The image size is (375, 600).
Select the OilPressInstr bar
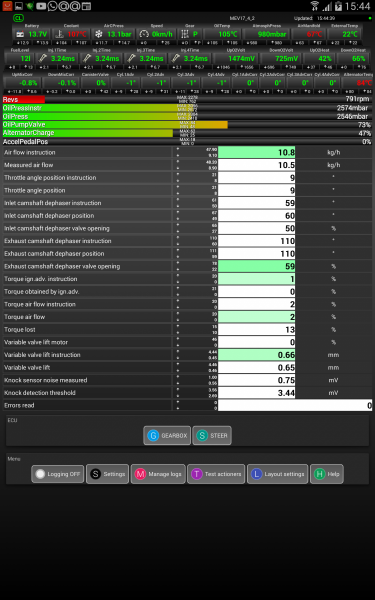coord(188,108)
